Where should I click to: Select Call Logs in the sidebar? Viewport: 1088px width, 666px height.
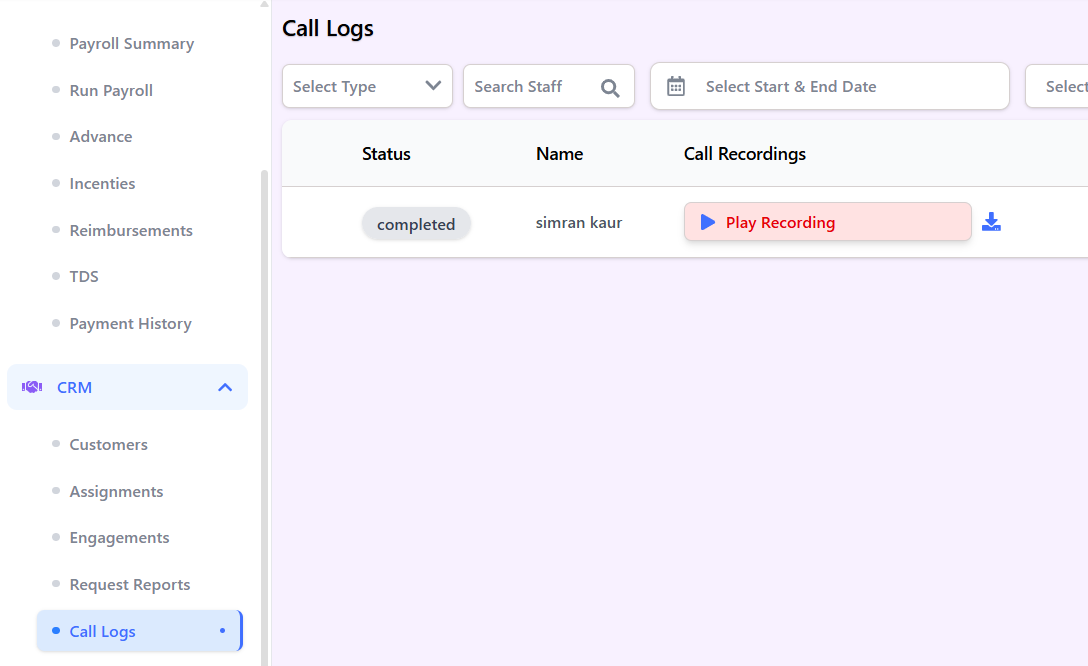pos(101,631)
